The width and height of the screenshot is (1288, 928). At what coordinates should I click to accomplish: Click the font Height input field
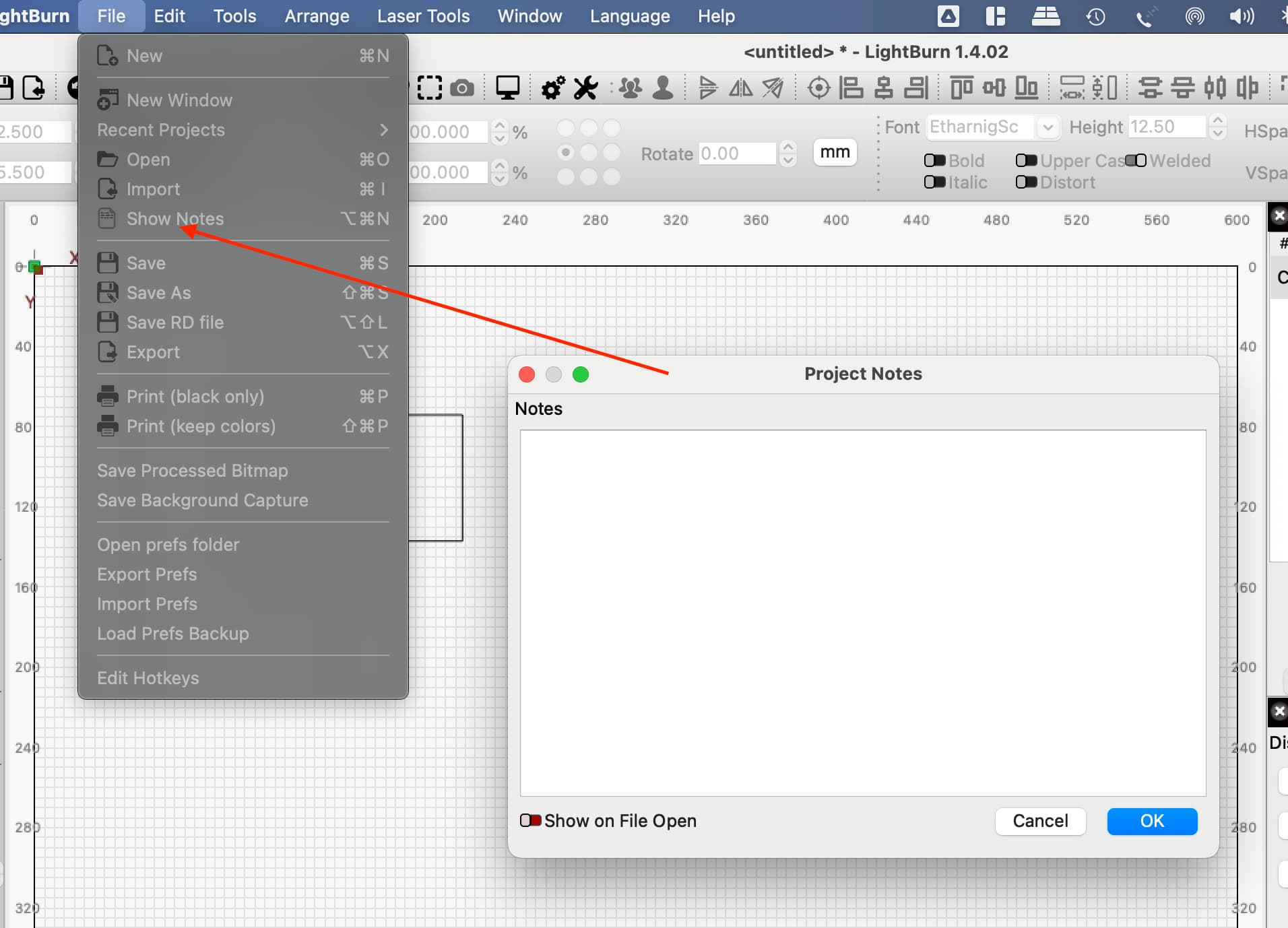coord(1167,127)
